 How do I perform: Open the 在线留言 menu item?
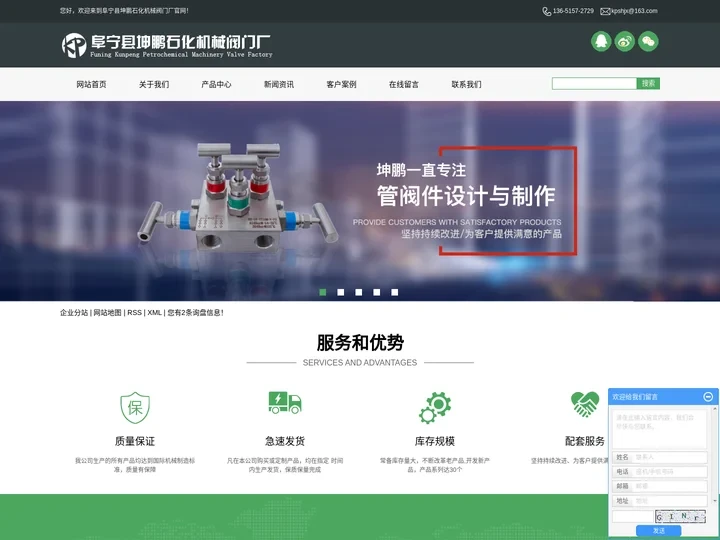[404, 84]
